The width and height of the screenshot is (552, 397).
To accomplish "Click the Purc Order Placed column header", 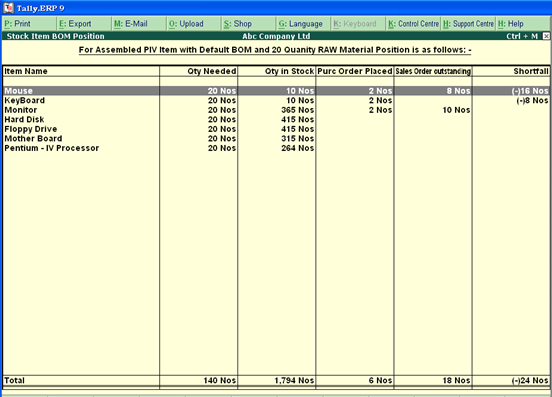I will click(355, 71).
